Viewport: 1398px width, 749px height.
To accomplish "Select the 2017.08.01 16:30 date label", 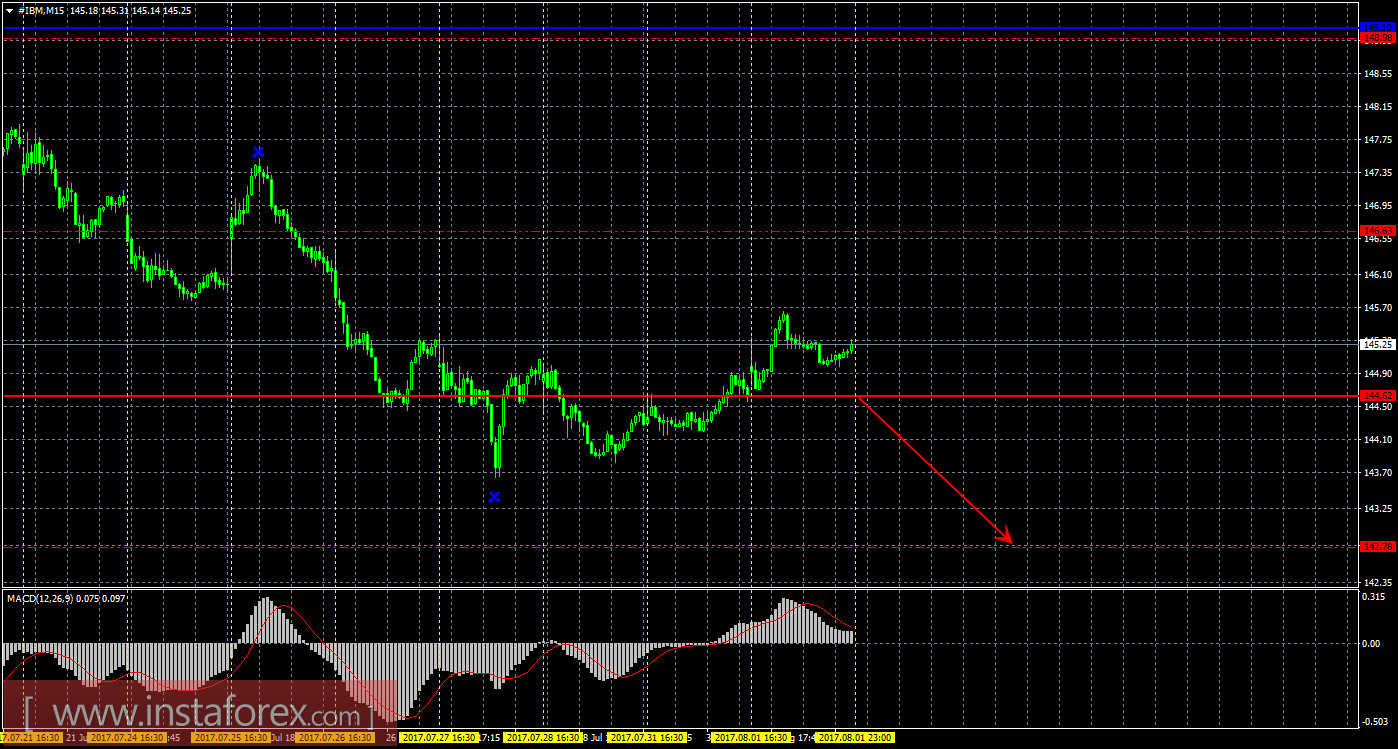I will click(x=751, y=738).
